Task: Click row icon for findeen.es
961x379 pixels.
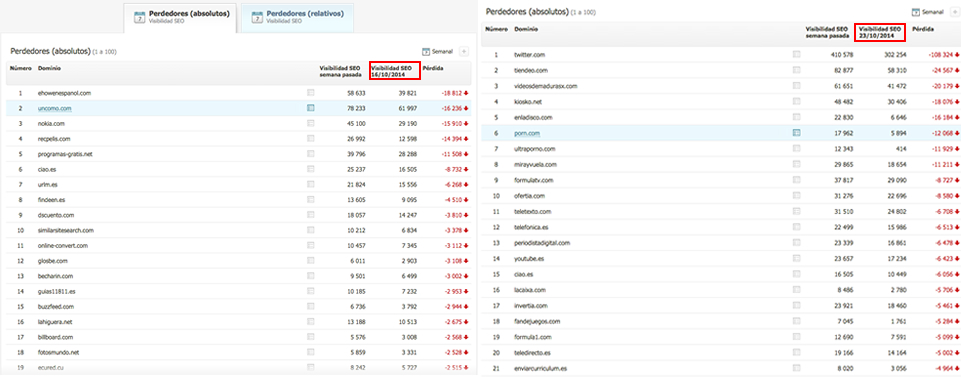Action: coord(311,199)
